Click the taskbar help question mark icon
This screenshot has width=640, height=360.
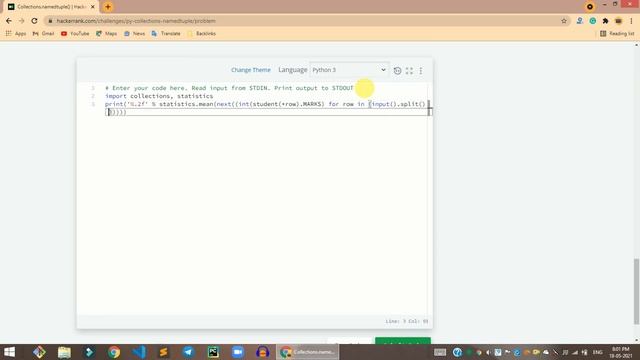click(457, 352)
